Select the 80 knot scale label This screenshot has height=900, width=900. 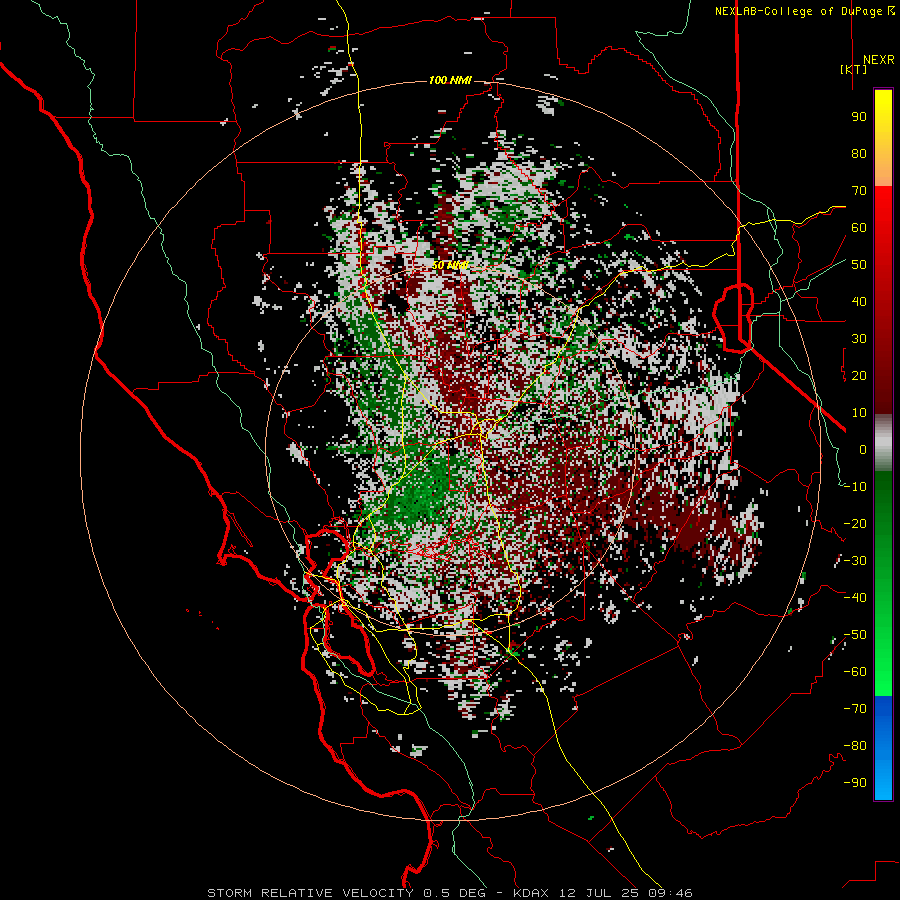point(859,154)
